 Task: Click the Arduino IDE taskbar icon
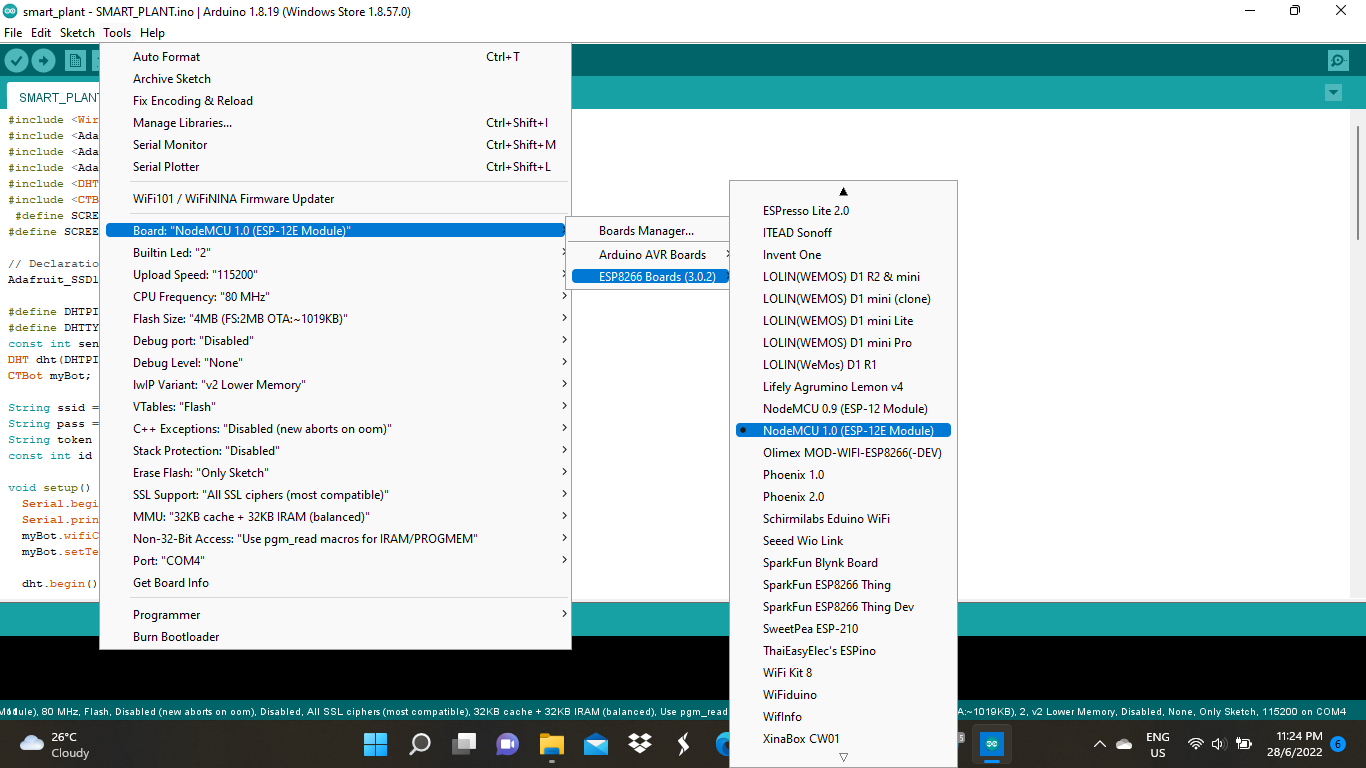[992, 744]
